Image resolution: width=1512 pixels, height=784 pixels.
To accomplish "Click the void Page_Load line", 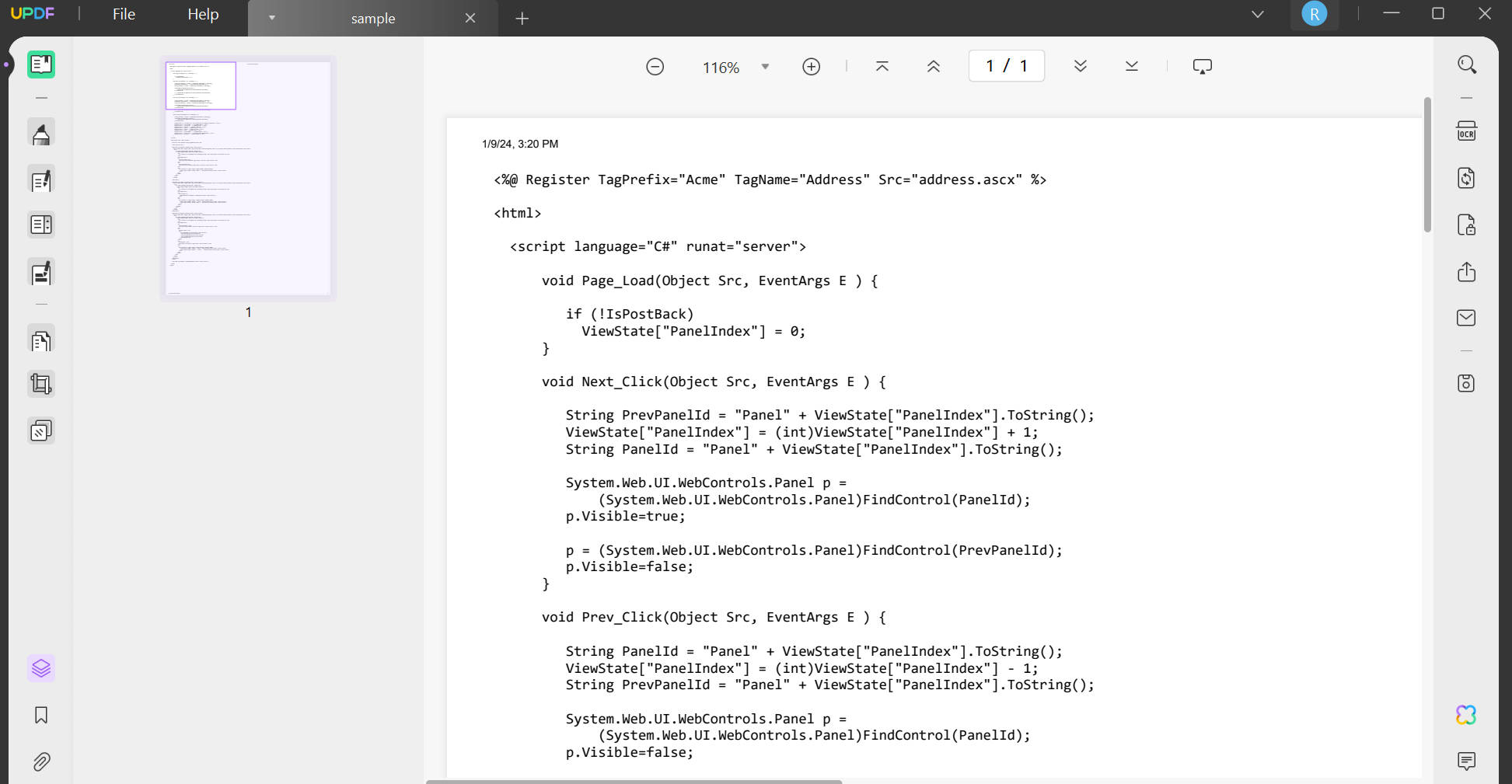I will [x=710, y=280].
